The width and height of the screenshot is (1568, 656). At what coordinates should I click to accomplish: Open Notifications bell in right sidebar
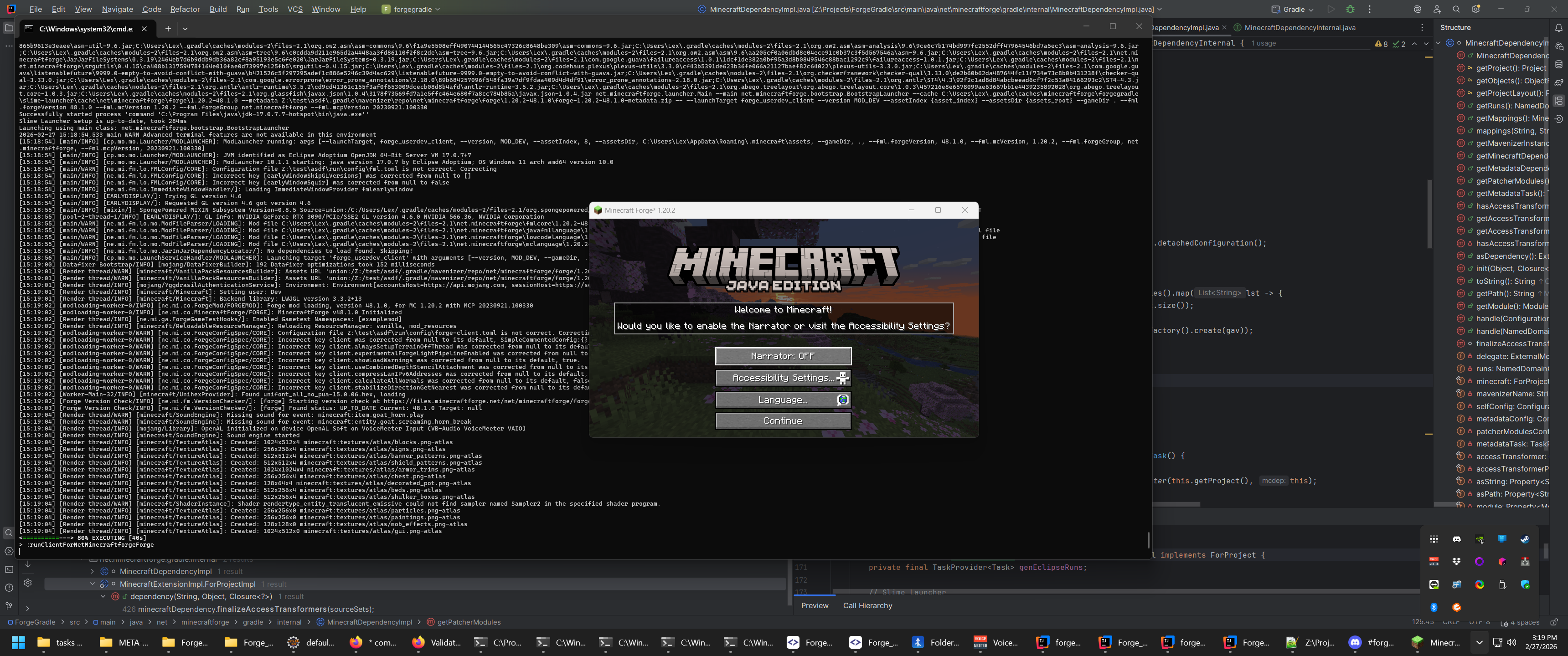point(1558,28)
